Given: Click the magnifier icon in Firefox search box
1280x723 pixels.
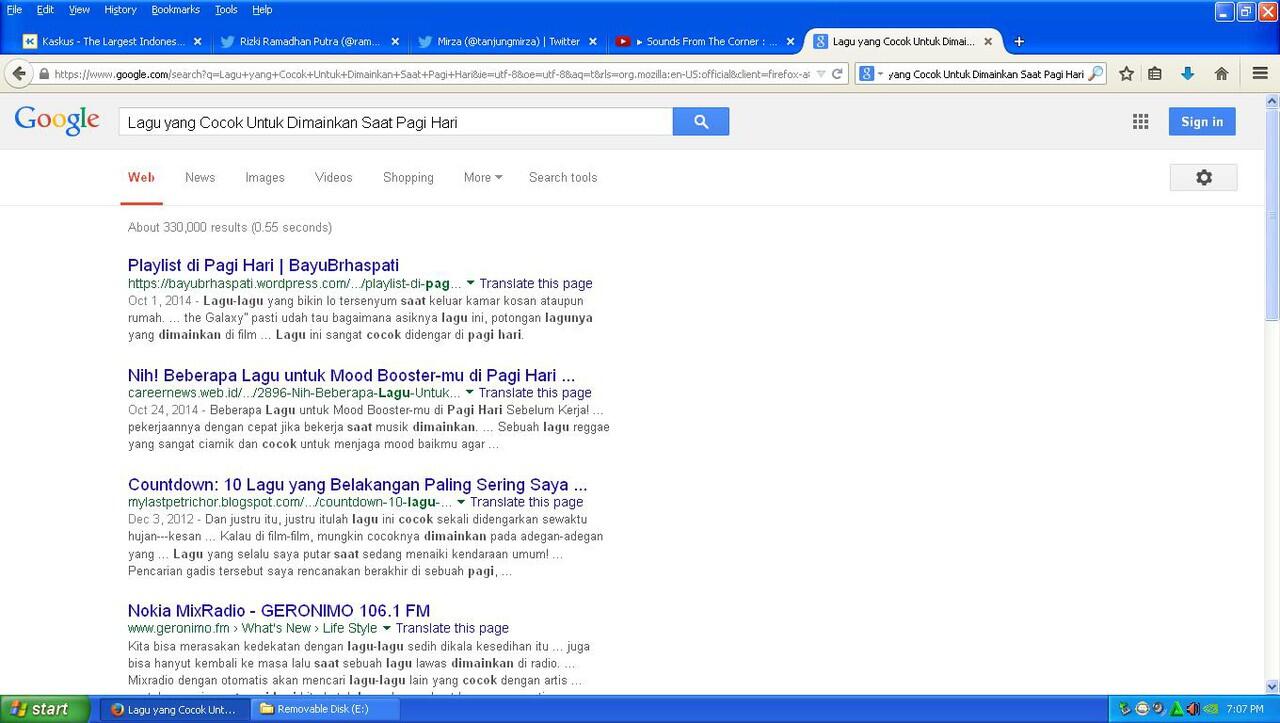Looking at the screenshot, I should 1095,74.
